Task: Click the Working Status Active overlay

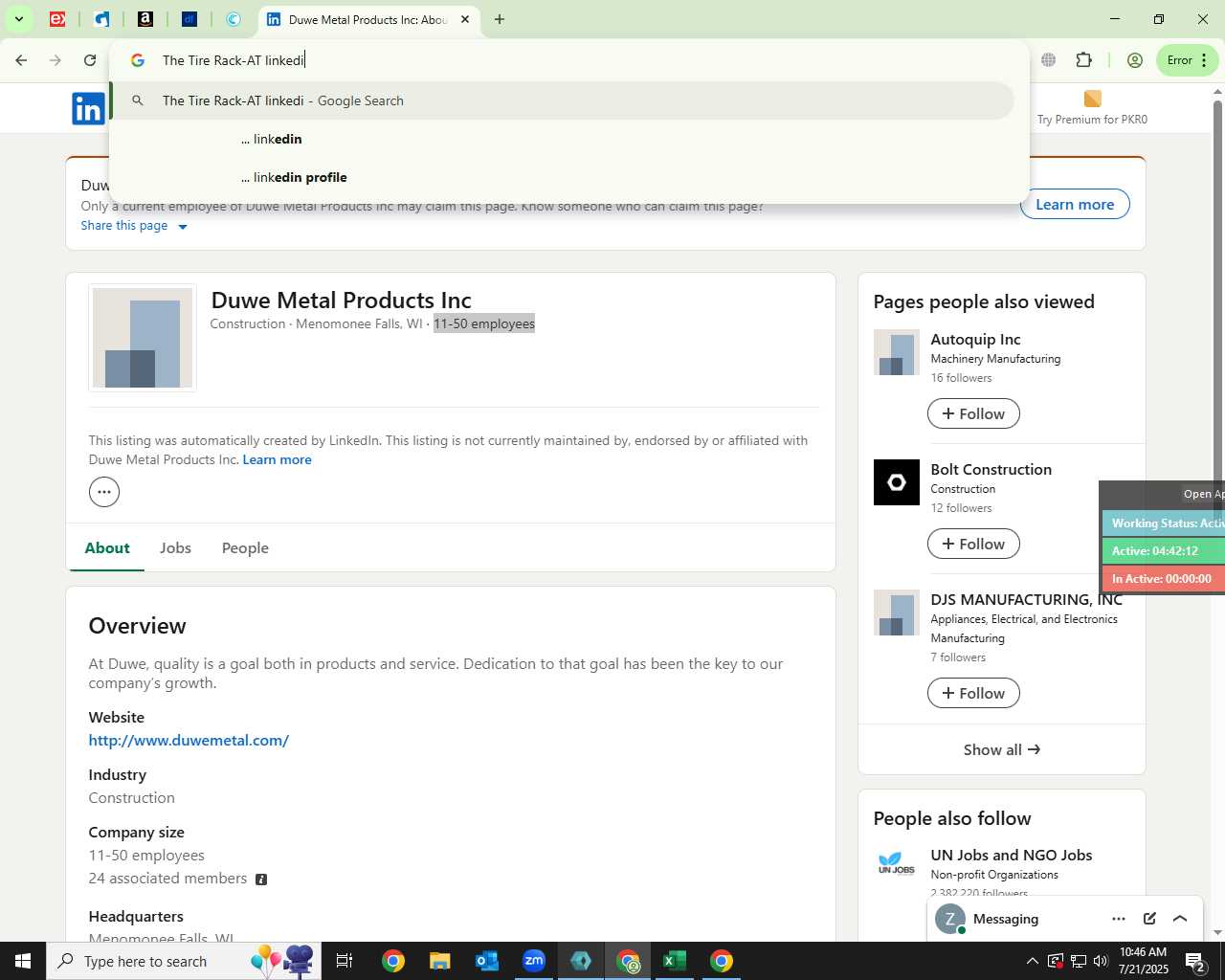Action: tap(1164, 523)
